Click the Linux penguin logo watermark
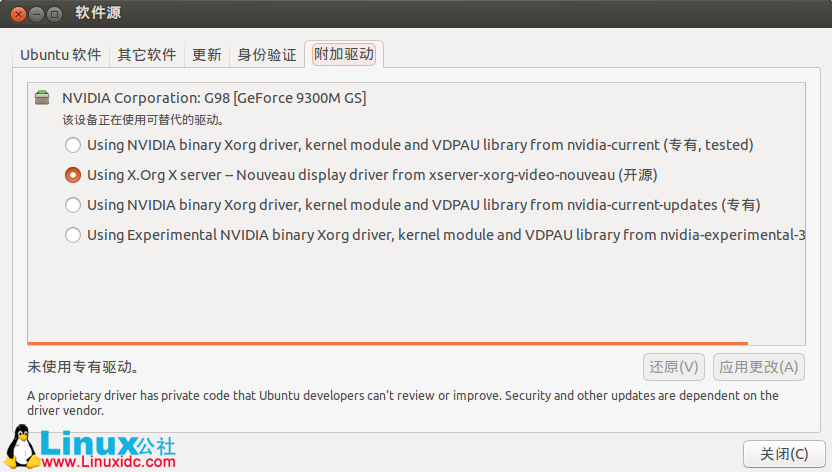This screenshot has height=472, width=832. (x=21, y=447)
